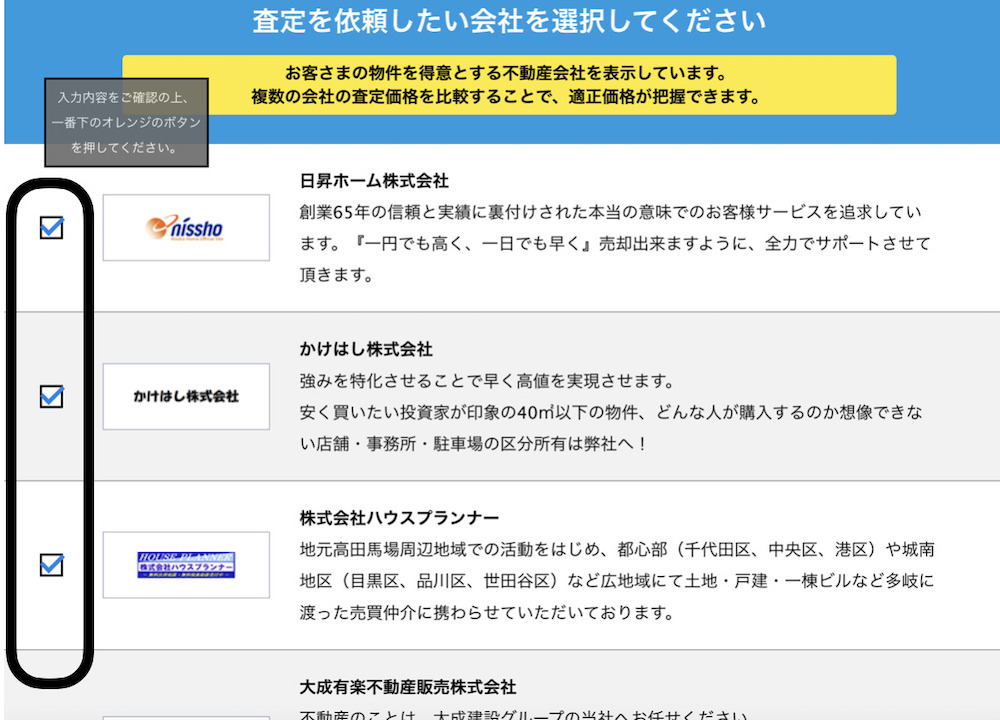
Task: Click the 査定を依頼したい会社を選択してください title
Action: tap(509, 21)
